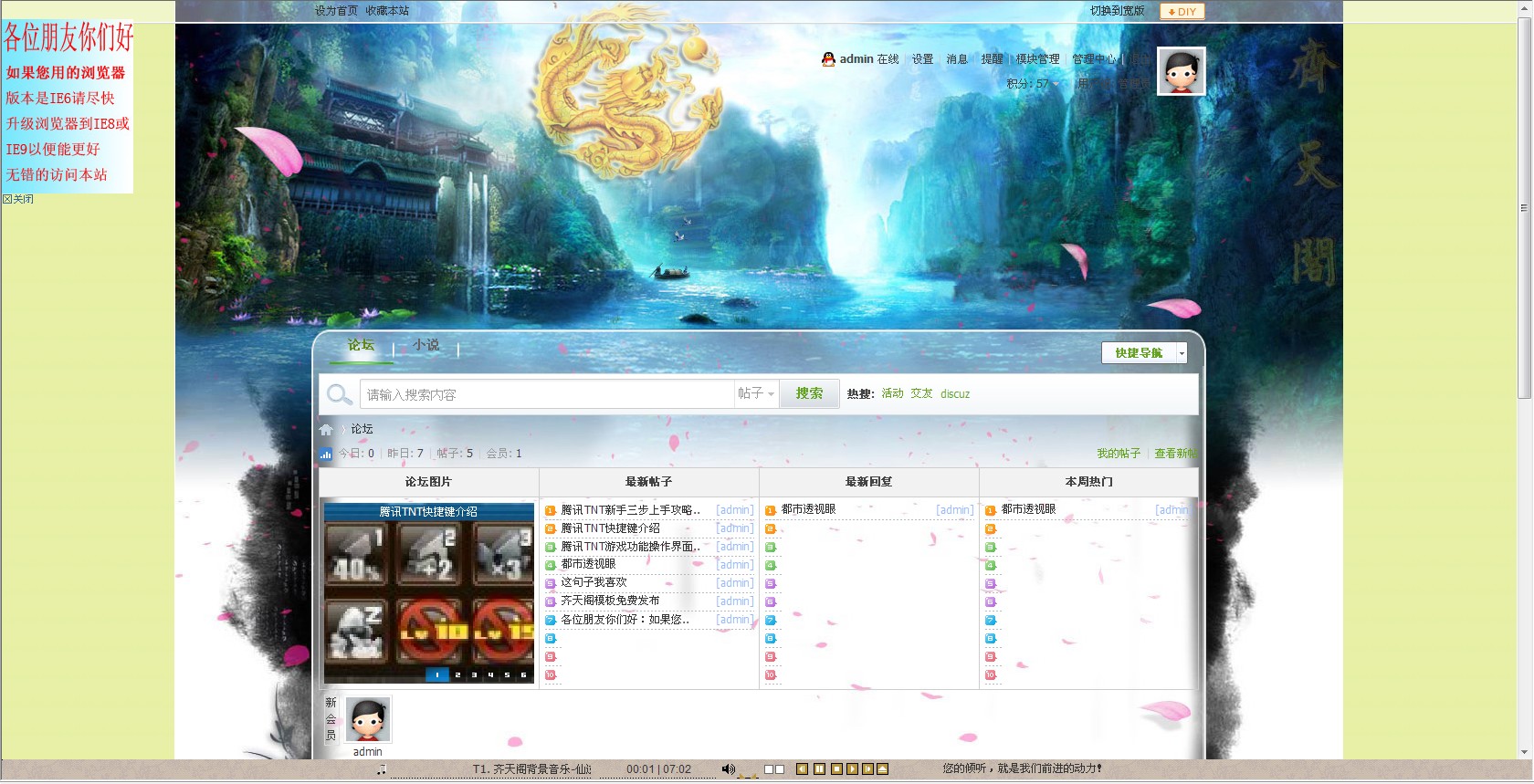1534x784 pixels.
Task: Click 论坛 breadcrumb link
Action: (x=362, y=429)
